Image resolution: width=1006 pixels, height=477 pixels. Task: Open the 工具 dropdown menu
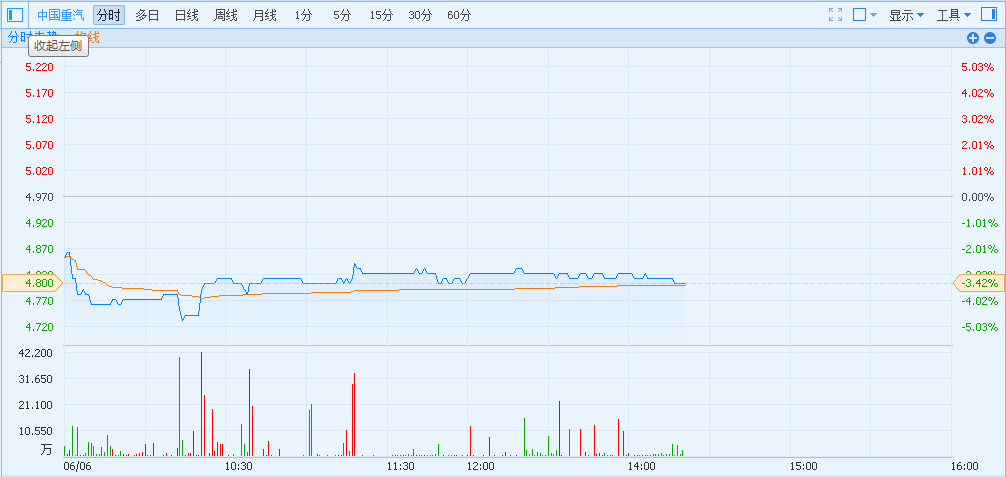[953, 15]
